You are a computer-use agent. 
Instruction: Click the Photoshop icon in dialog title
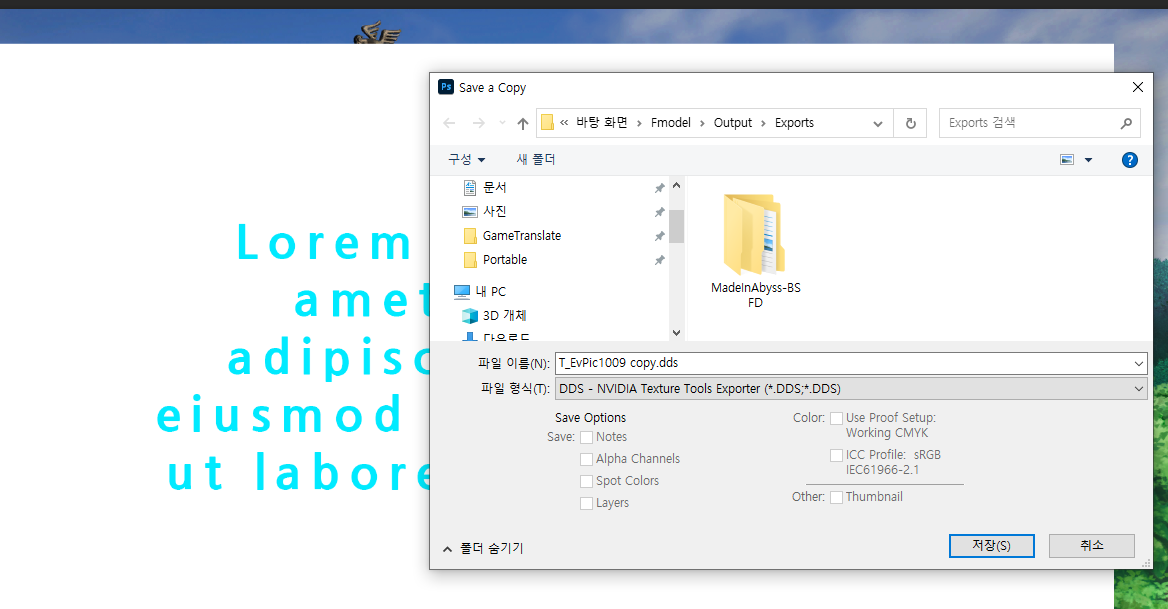(x=445, y=87)
